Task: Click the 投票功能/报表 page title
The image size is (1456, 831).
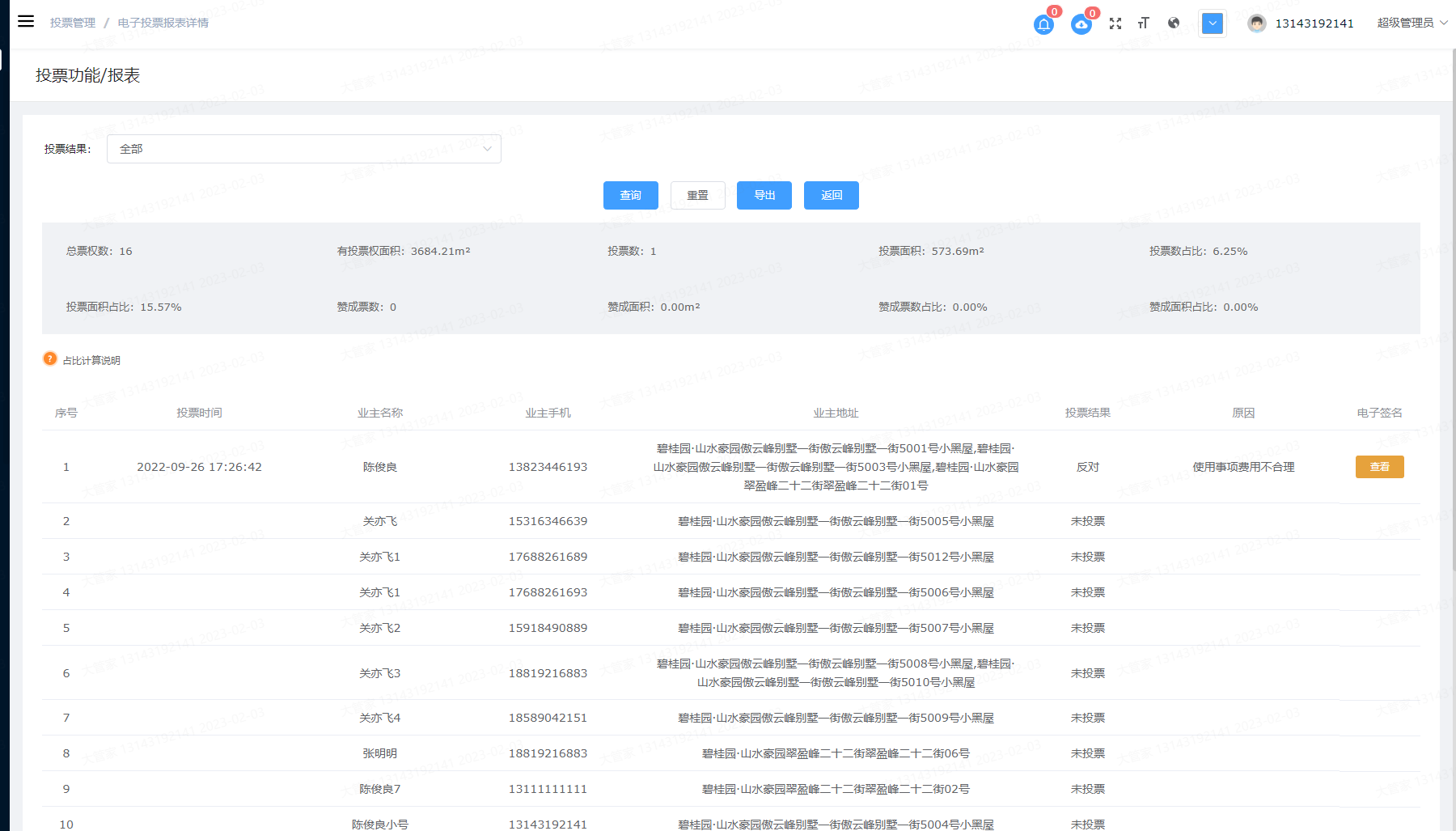Action: pos(88,75)
